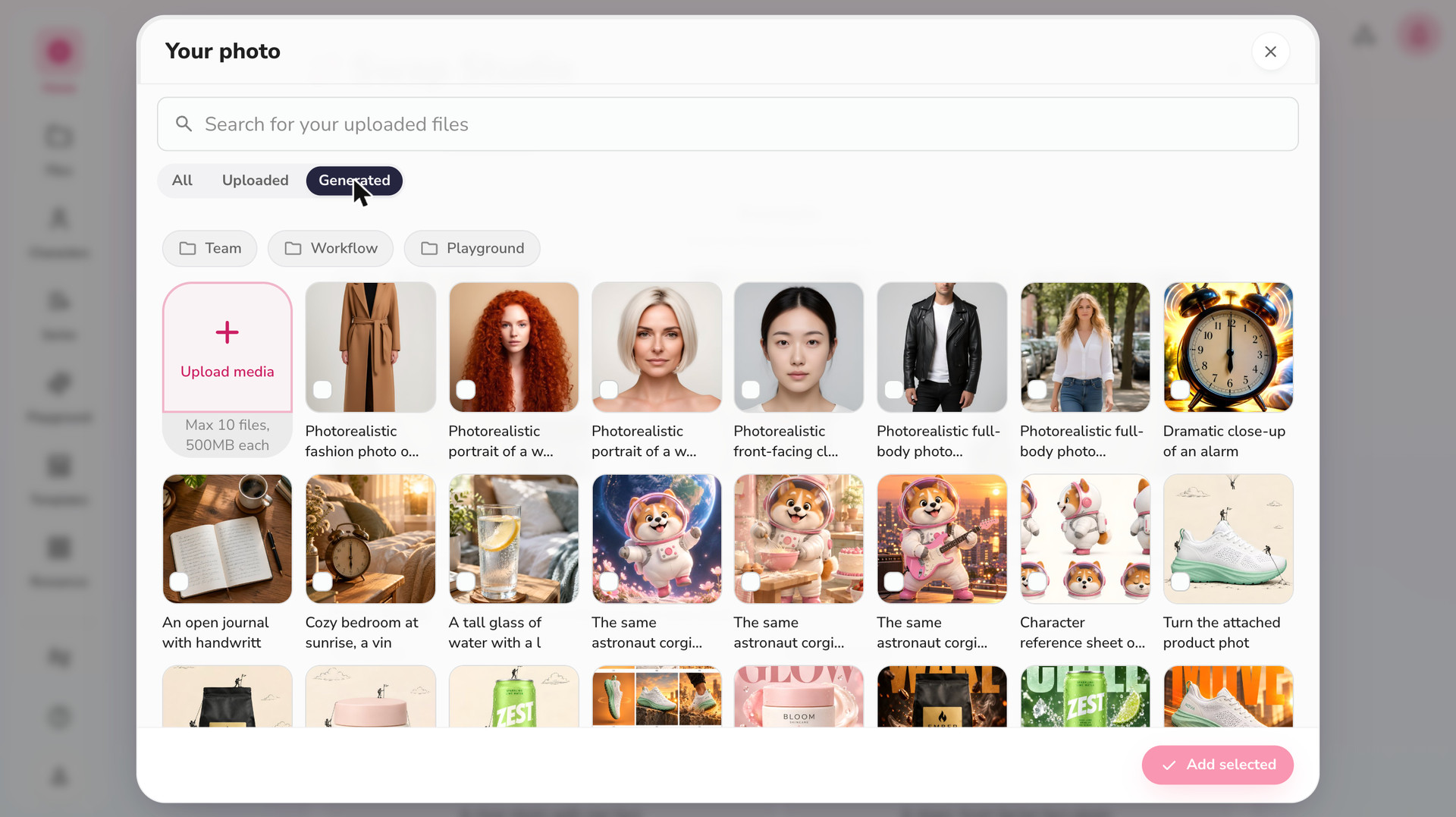
Task: Choose the astronaut corgi floating in space thumbnail
Action: [657, 539]
